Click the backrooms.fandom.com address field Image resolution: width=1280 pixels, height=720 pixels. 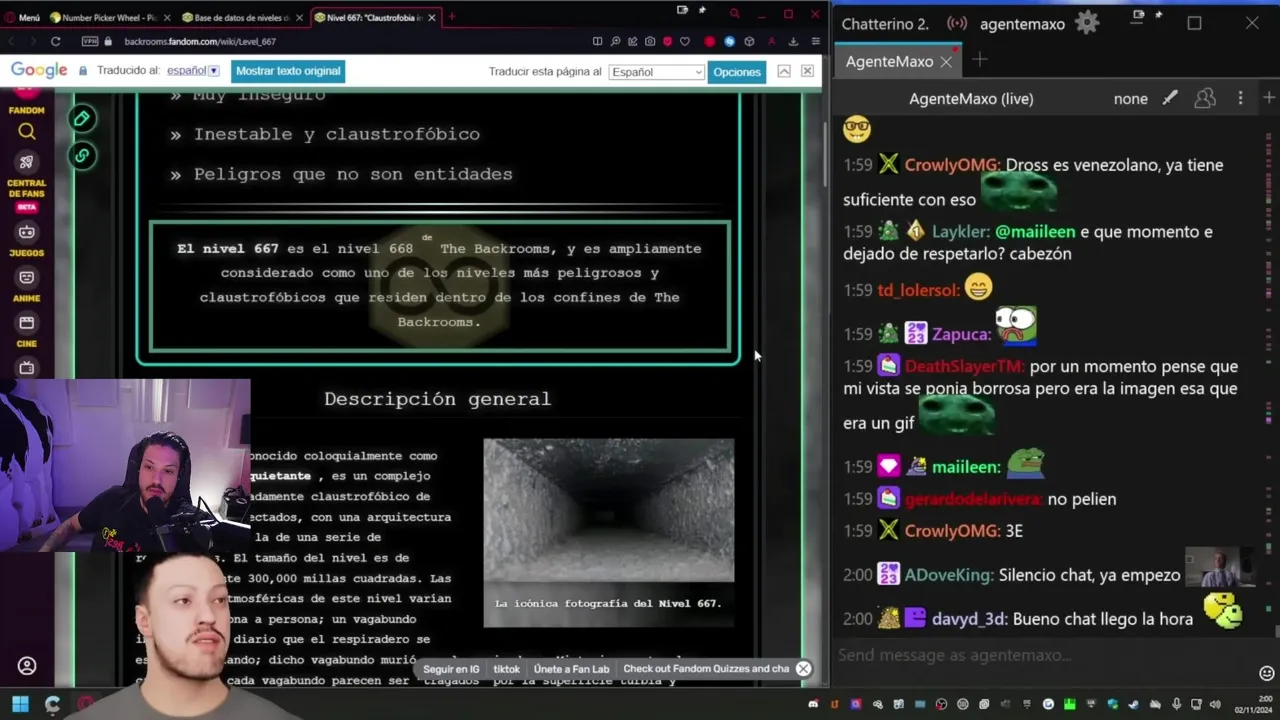click(x=200, y=41)
